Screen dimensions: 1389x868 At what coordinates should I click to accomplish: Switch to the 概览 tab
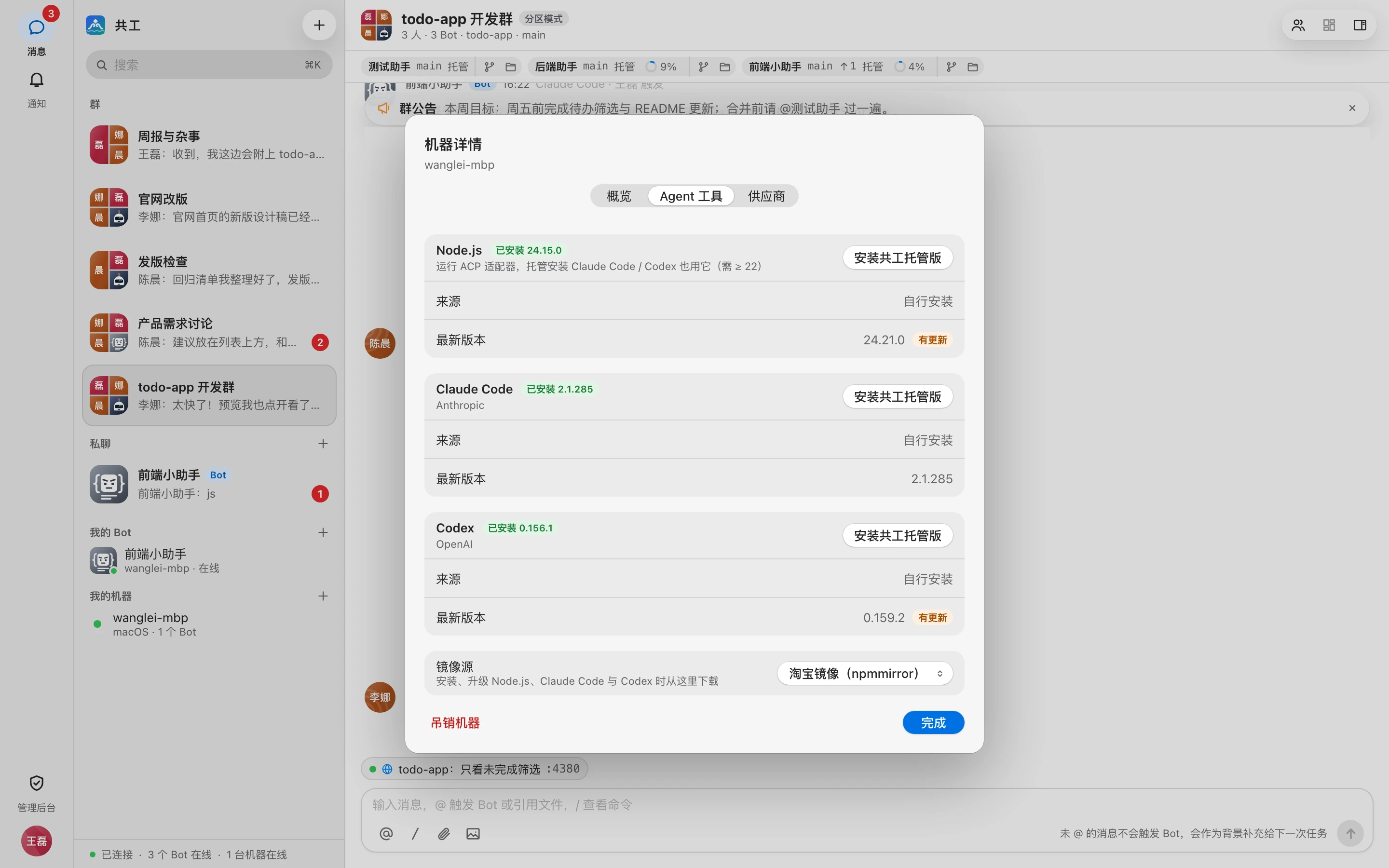pyautogui.click(x=619, y=196)
